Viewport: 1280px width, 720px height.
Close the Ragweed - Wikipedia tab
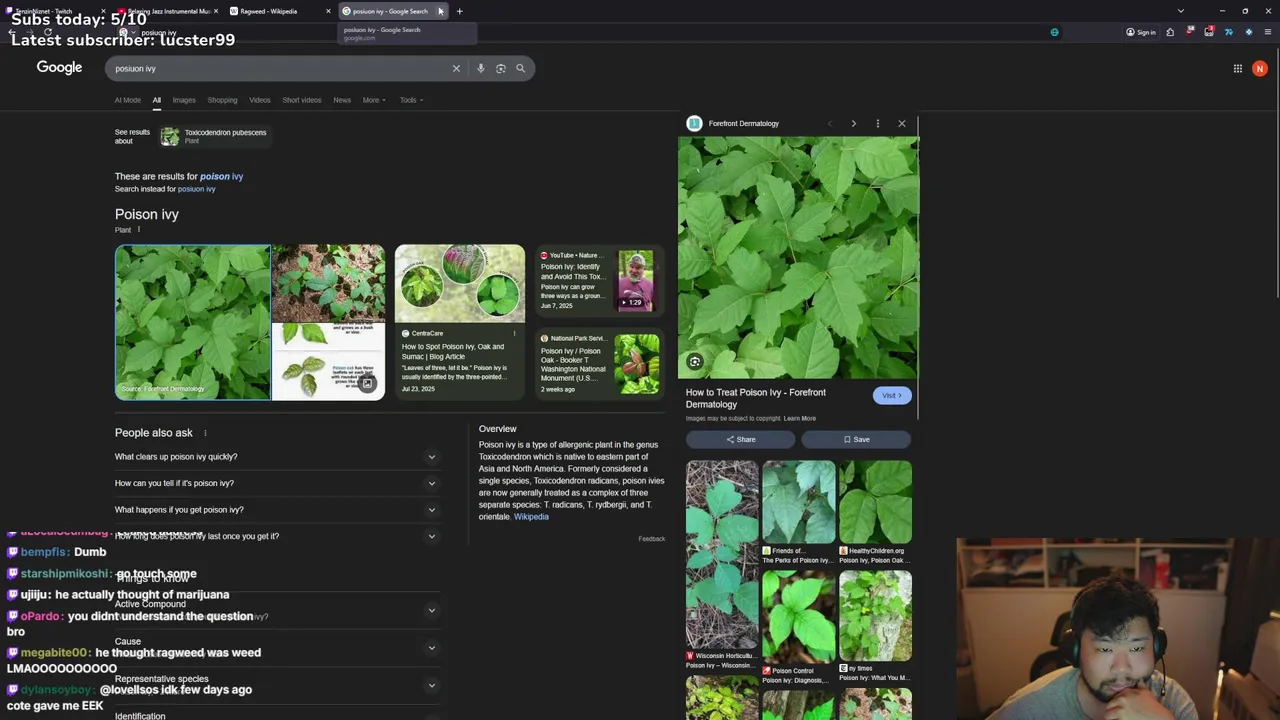[328, 11]
